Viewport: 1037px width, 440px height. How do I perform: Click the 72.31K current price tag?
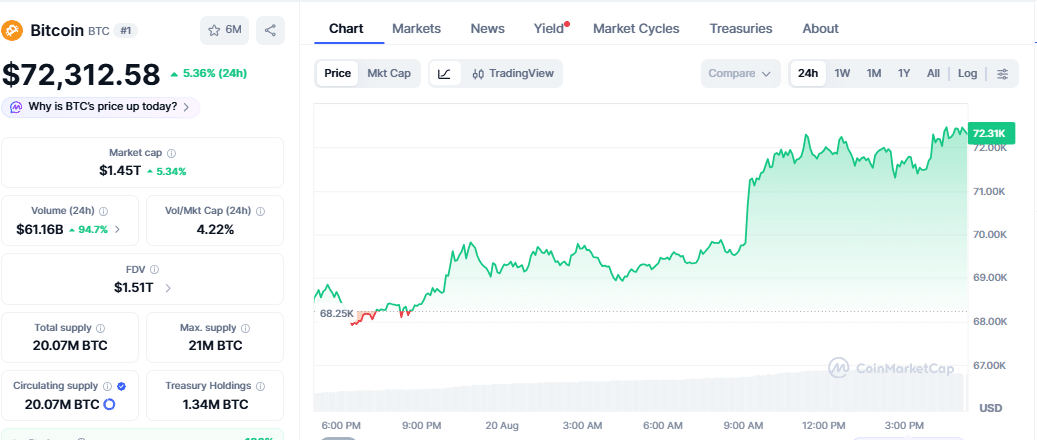tap(990, 134)
